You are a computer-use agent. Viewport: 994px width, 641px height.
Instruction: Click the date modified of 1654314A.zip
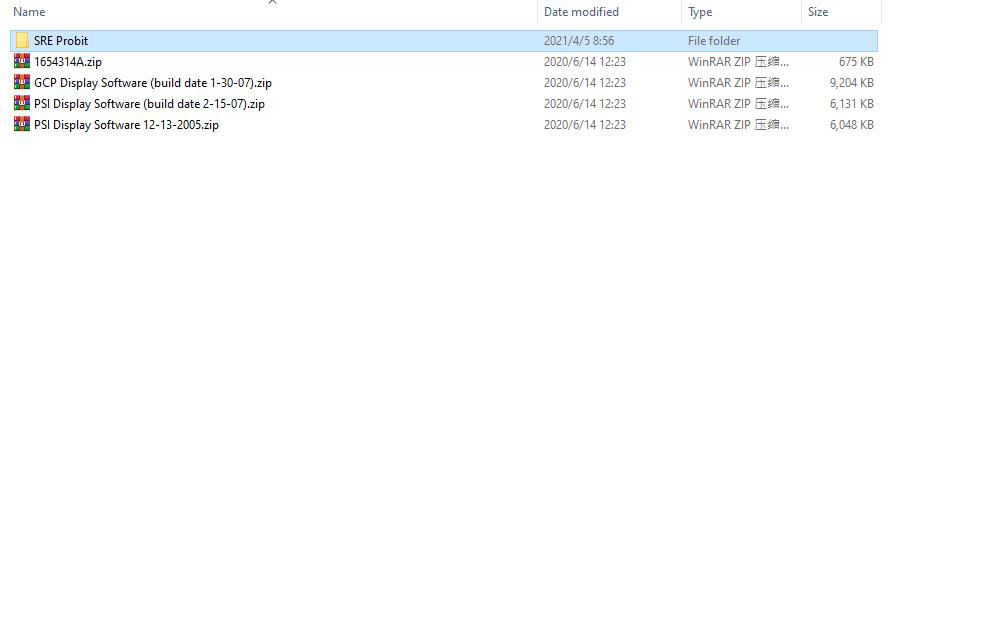584,62
